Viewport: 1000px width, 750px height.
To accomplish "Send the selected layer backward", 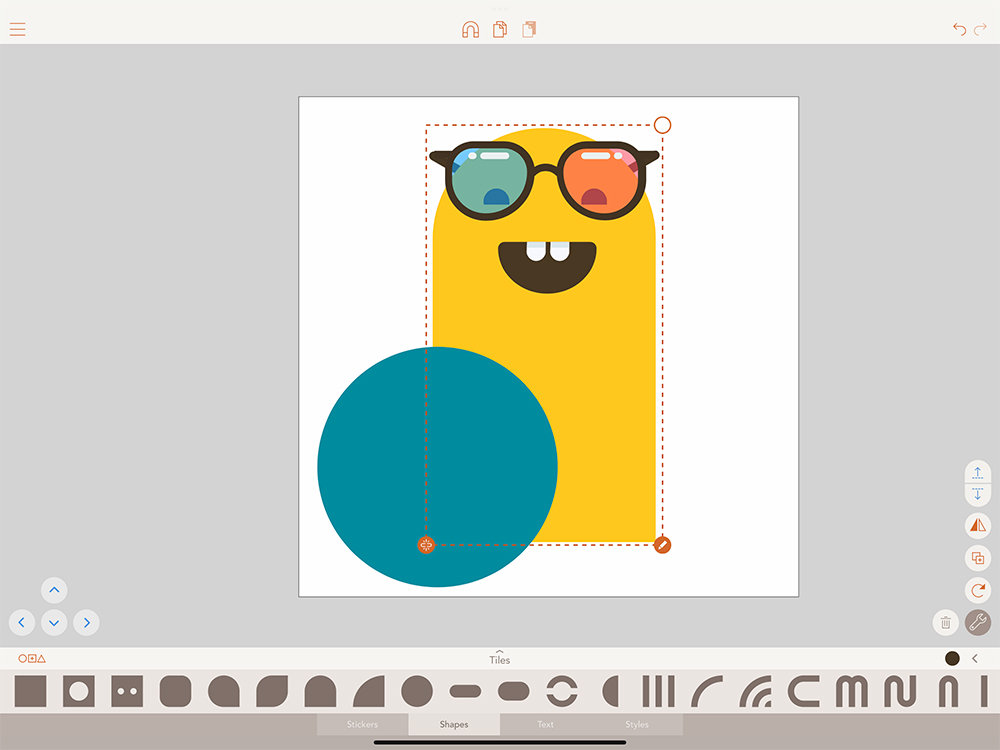I will click(x=978, y=495).
